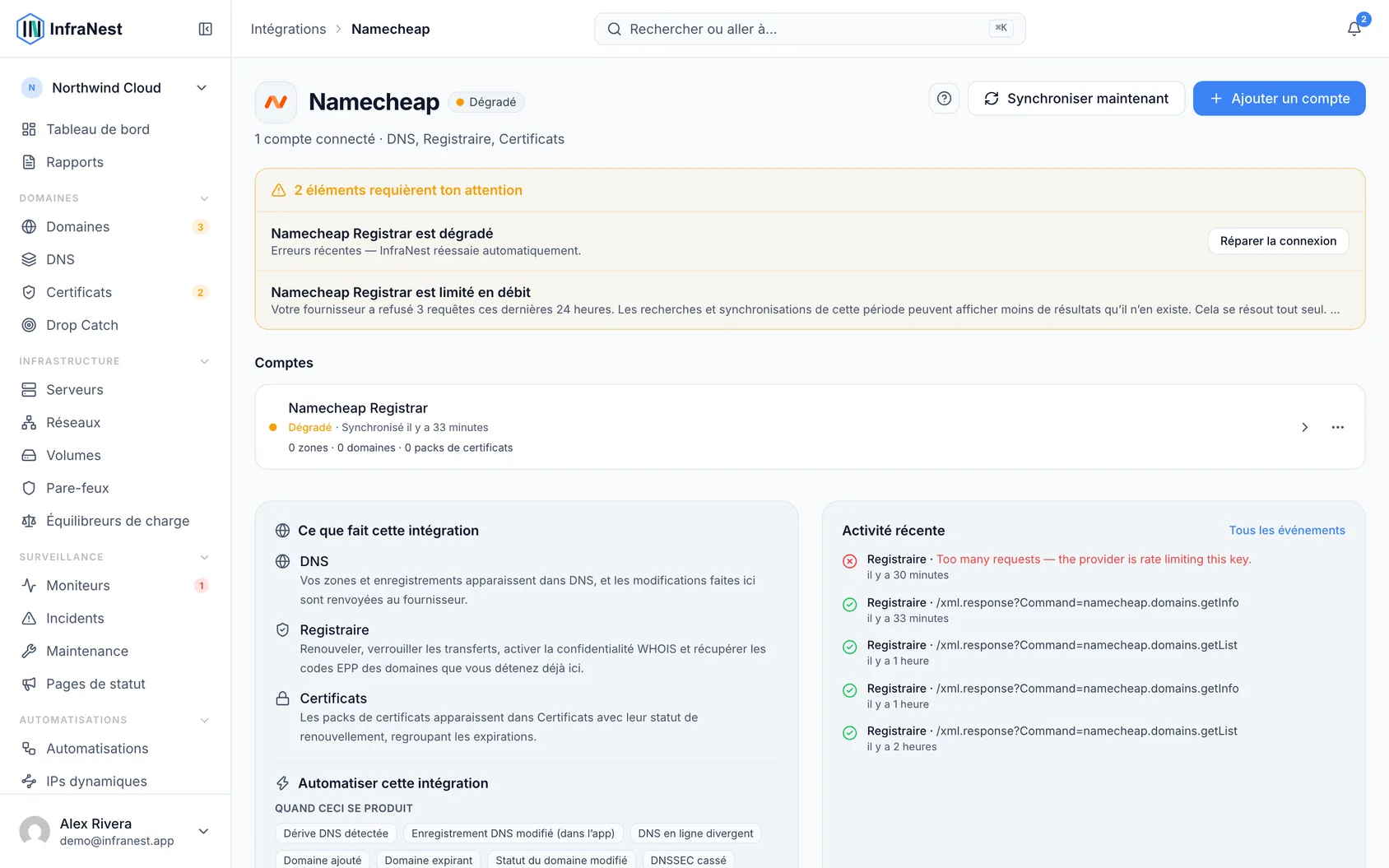
Task: Click the search magnifier icon
Action: click(614, 29)
